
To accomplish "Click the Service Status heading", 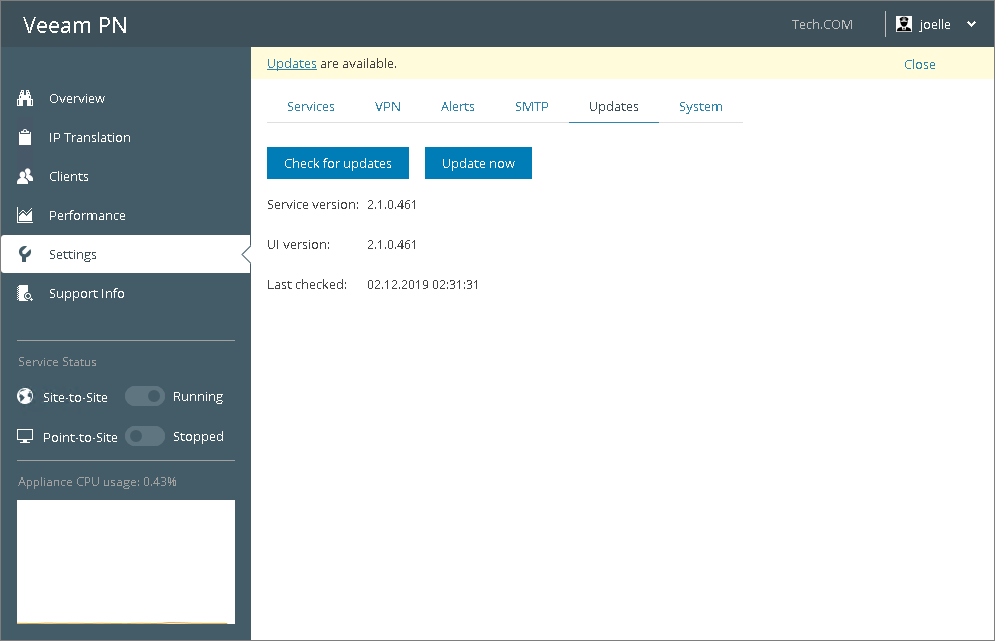I will click(x=57, y=362).
